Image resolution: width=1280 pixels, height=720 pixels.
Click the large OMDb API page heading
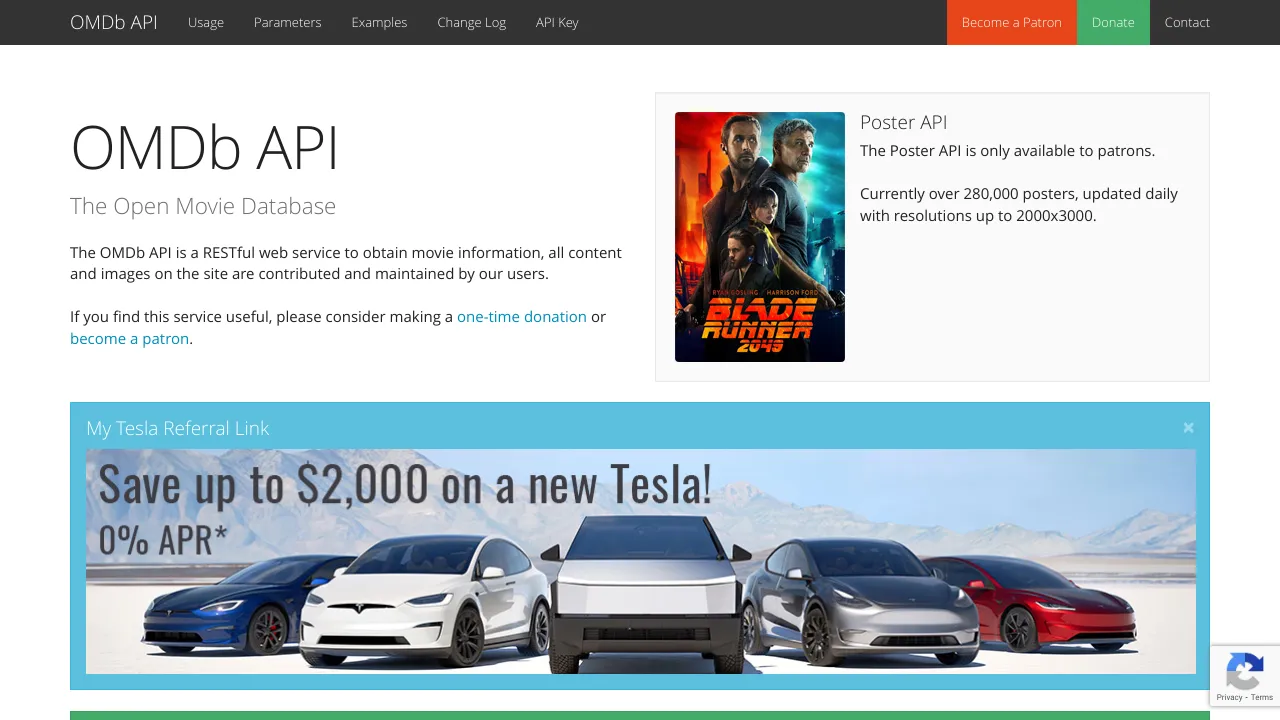click(x=205, y=148)
